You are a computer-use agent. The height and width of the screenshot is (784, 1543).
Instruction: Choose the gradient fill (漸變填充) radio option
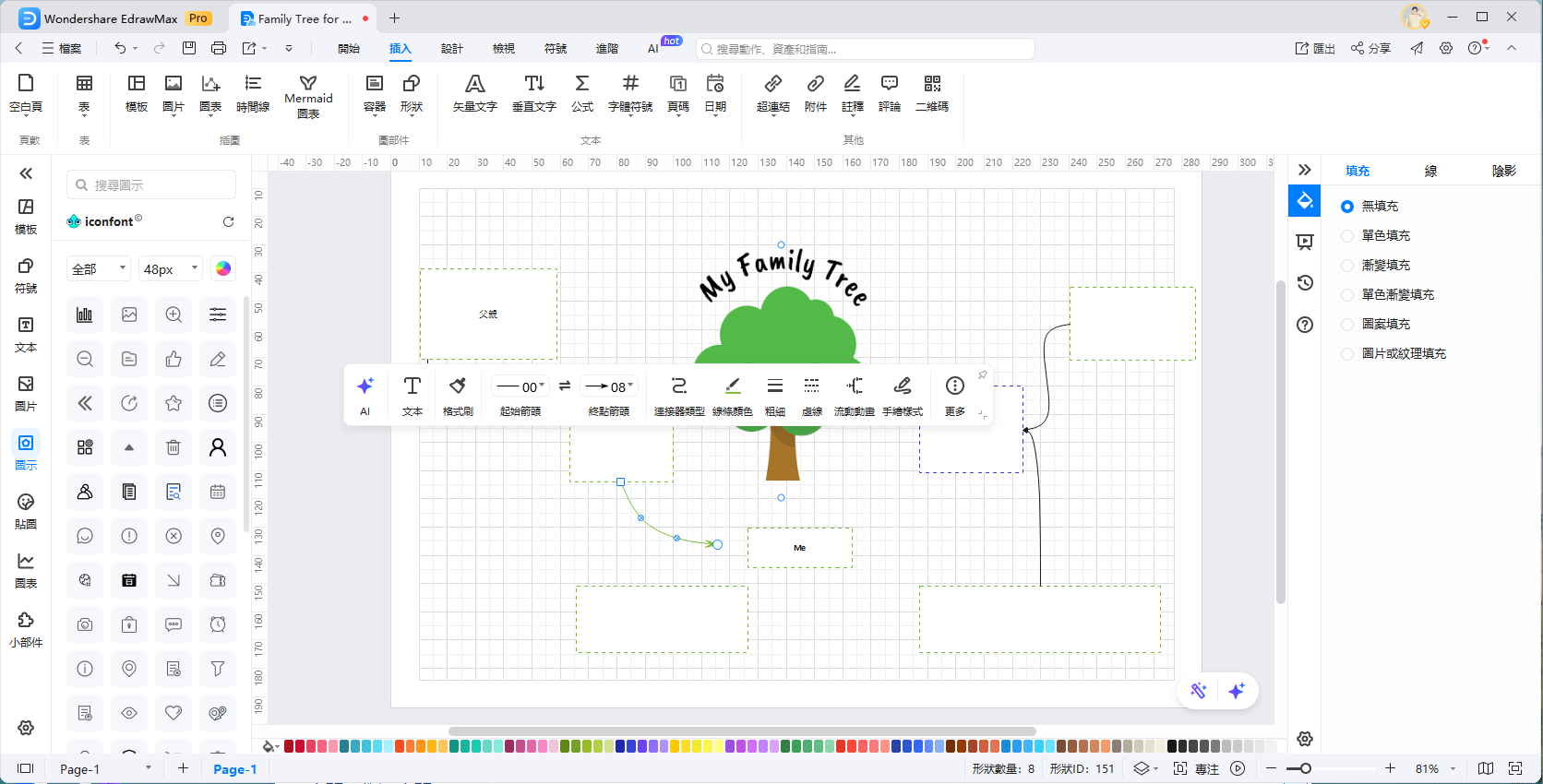(x=1347, y=266)
